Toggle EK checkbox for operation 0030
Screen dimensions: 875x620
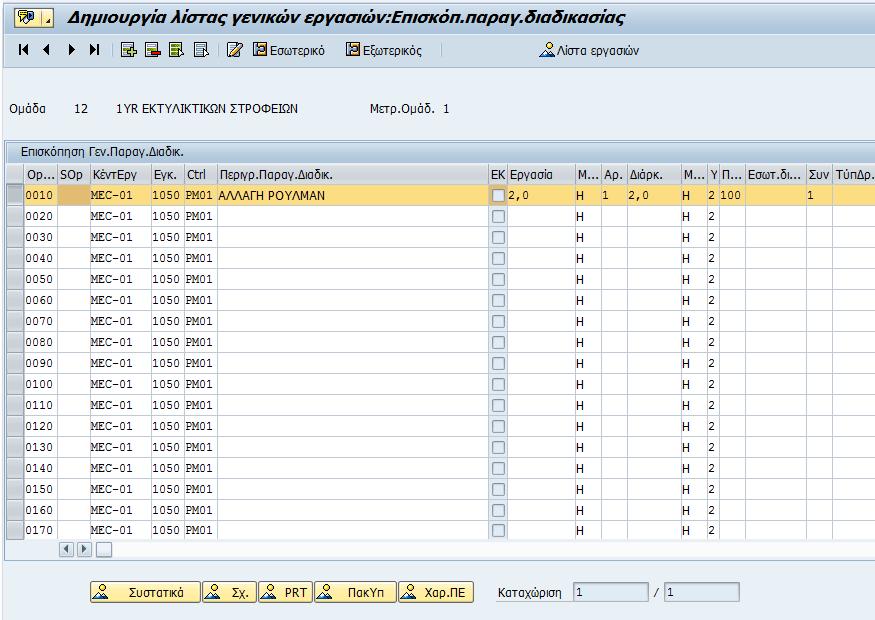coord(498,237)
